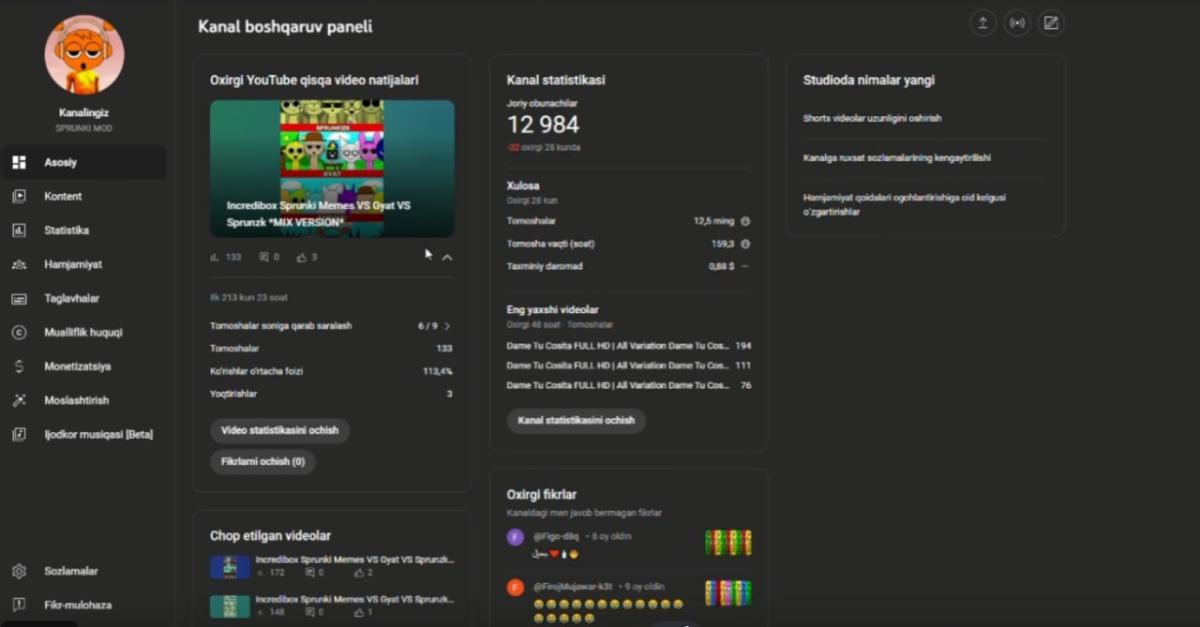
Task: Click Tomoshalar soniga qarab saralash text
Action: point(281,326)
